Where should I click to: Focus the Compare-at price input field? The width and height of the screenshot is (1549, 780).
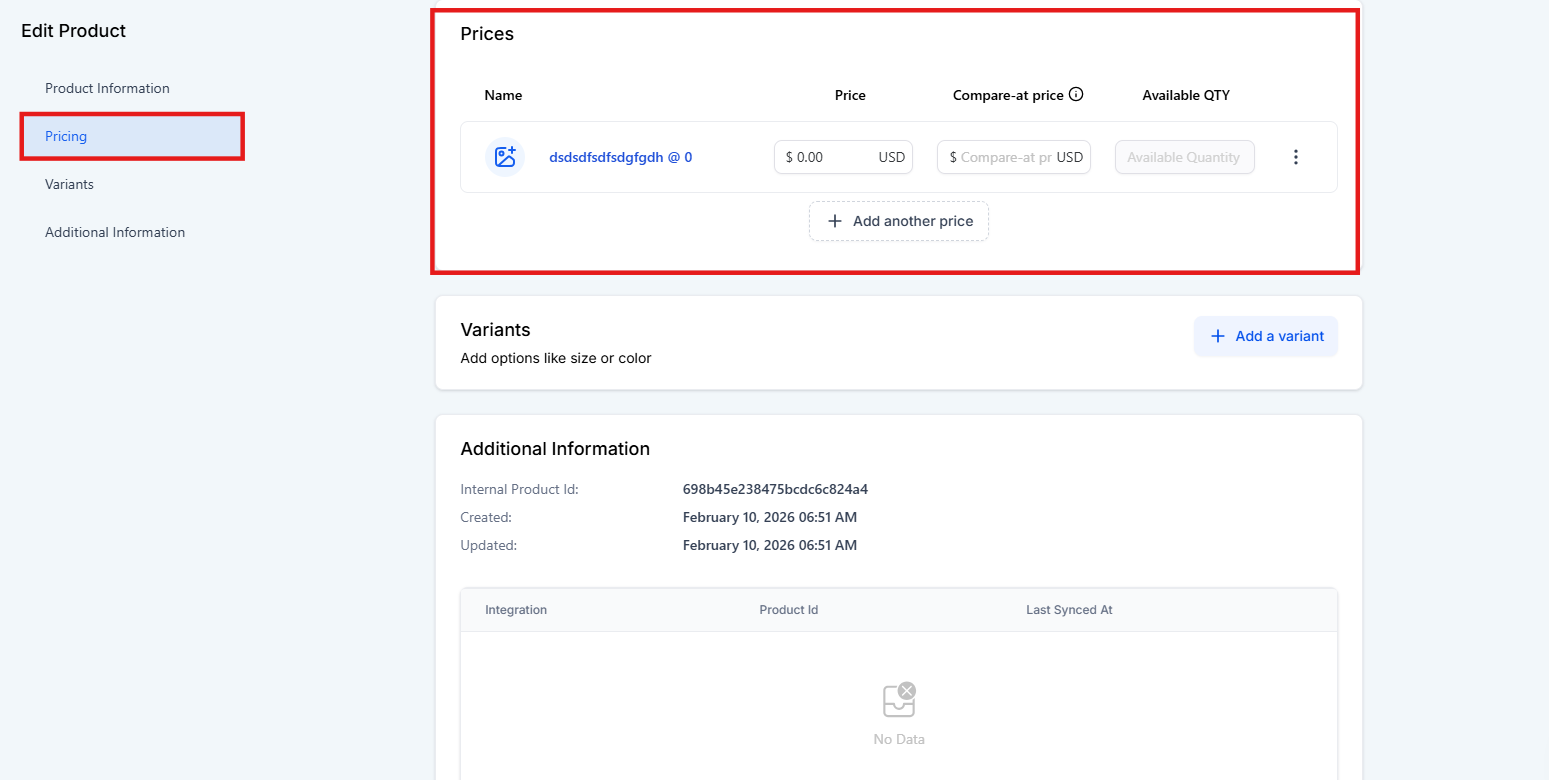pos(1003,157)
